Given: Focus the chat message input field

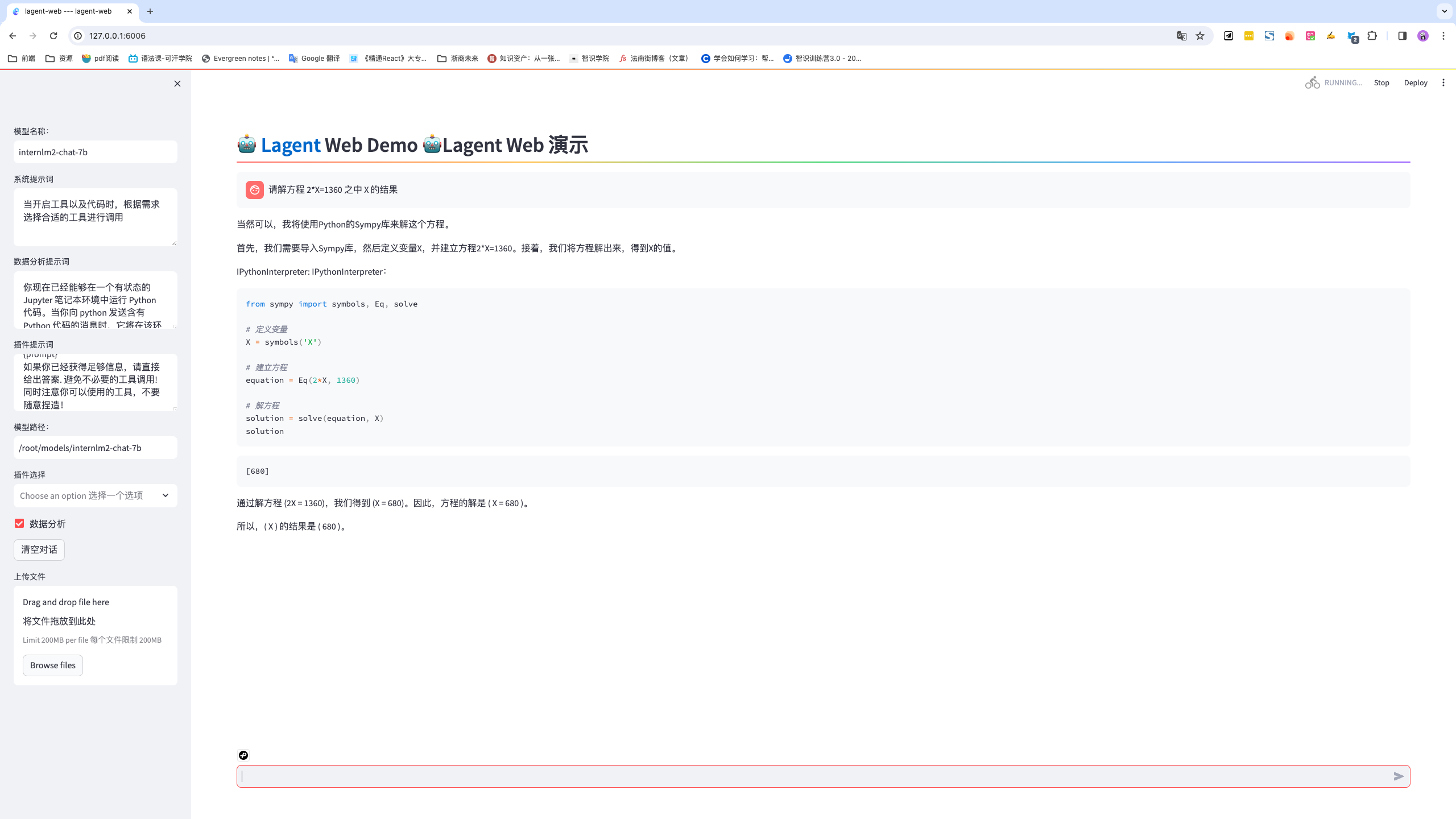Looking at the screenshot, I should pos(813,776).
